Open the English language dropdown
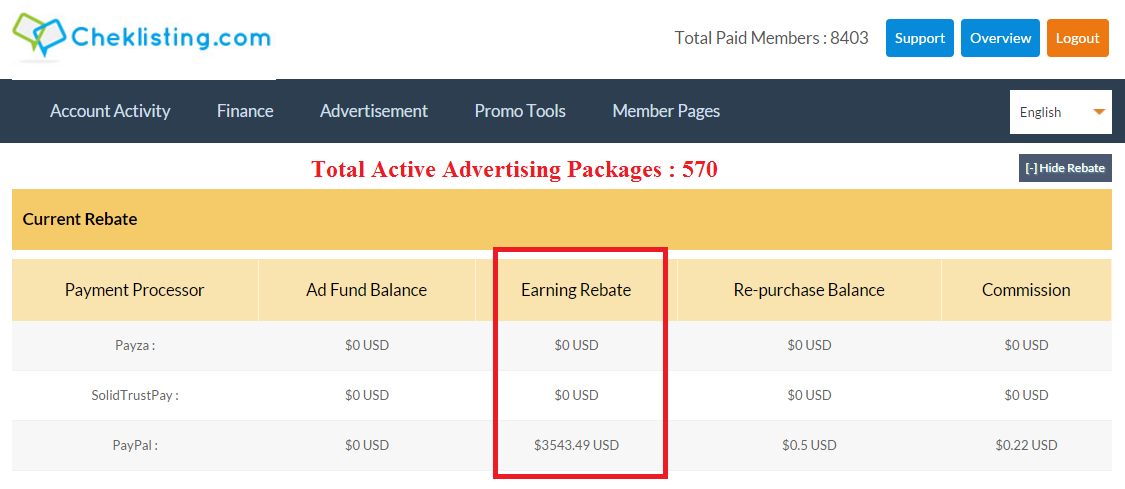 click(x=1059, y=112)
